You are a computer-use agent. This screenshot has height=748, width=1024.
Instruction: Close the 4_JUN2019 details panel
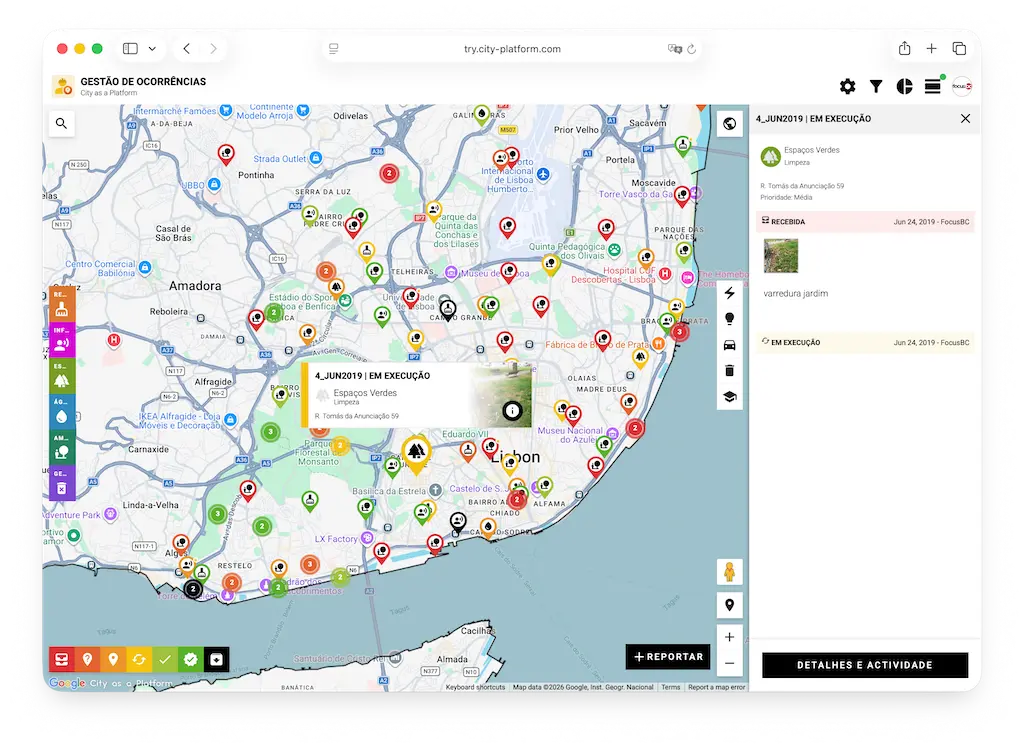coord(965,119)
